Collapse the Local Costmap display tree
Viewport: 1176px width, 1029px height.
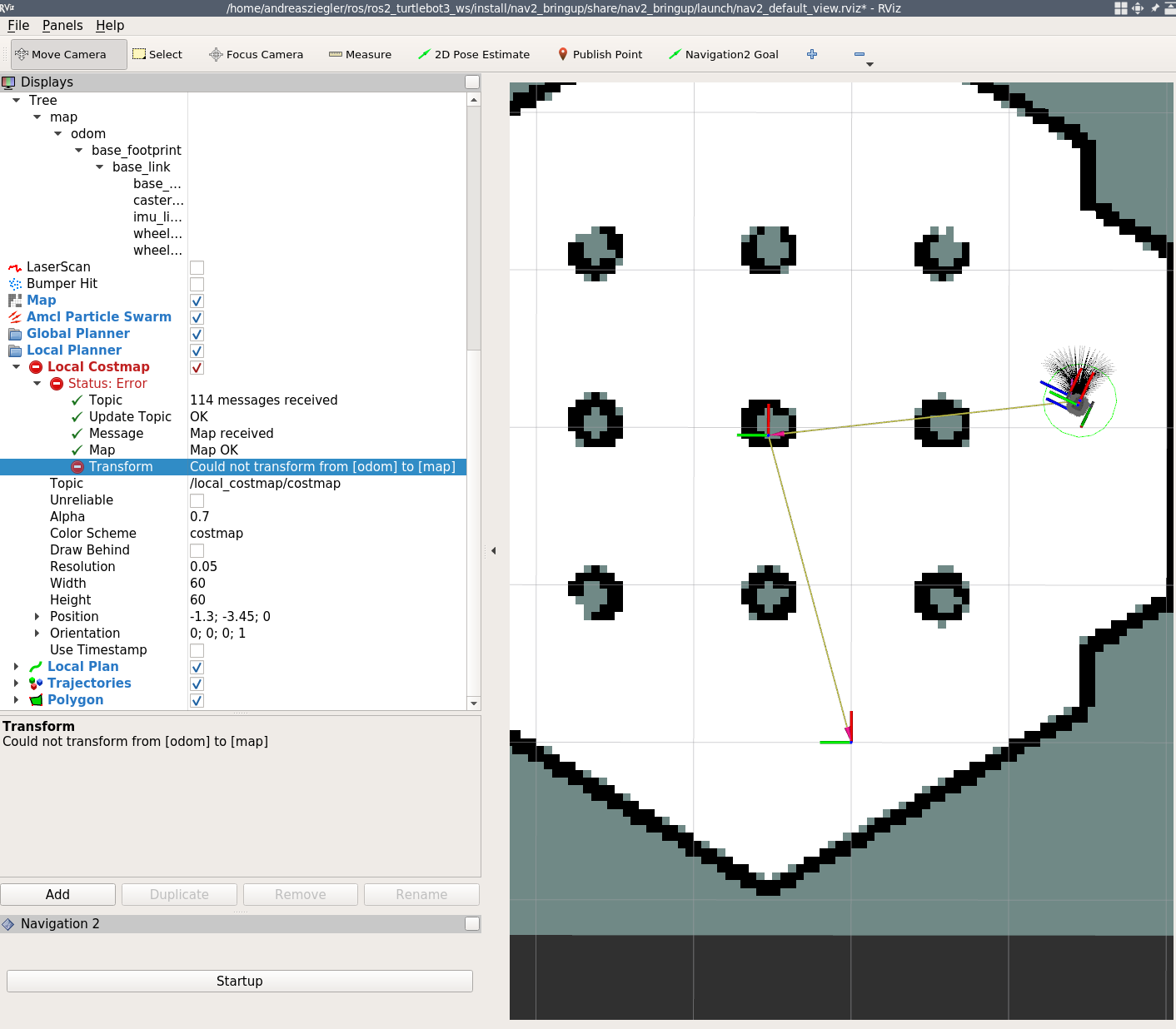click(16, 366)
